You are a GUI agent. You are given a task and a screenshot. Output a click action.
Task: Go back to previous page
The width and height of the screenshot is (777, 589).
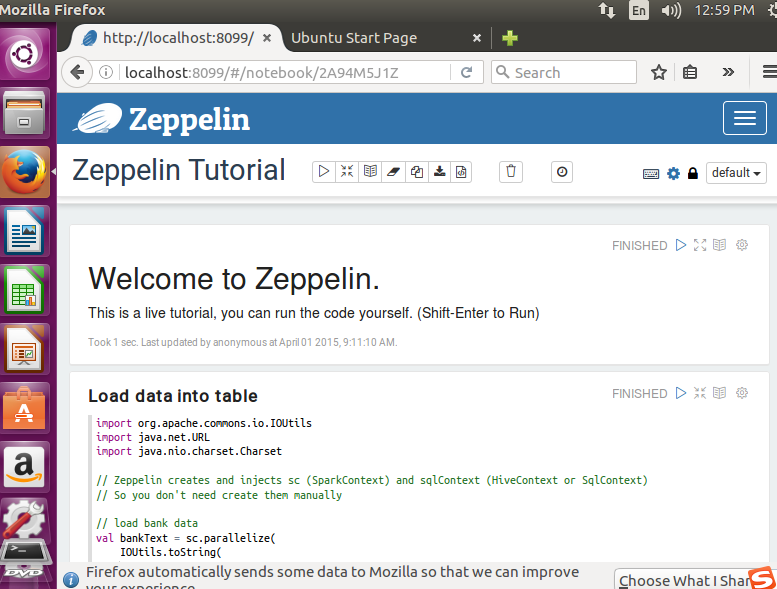(77, 73)
